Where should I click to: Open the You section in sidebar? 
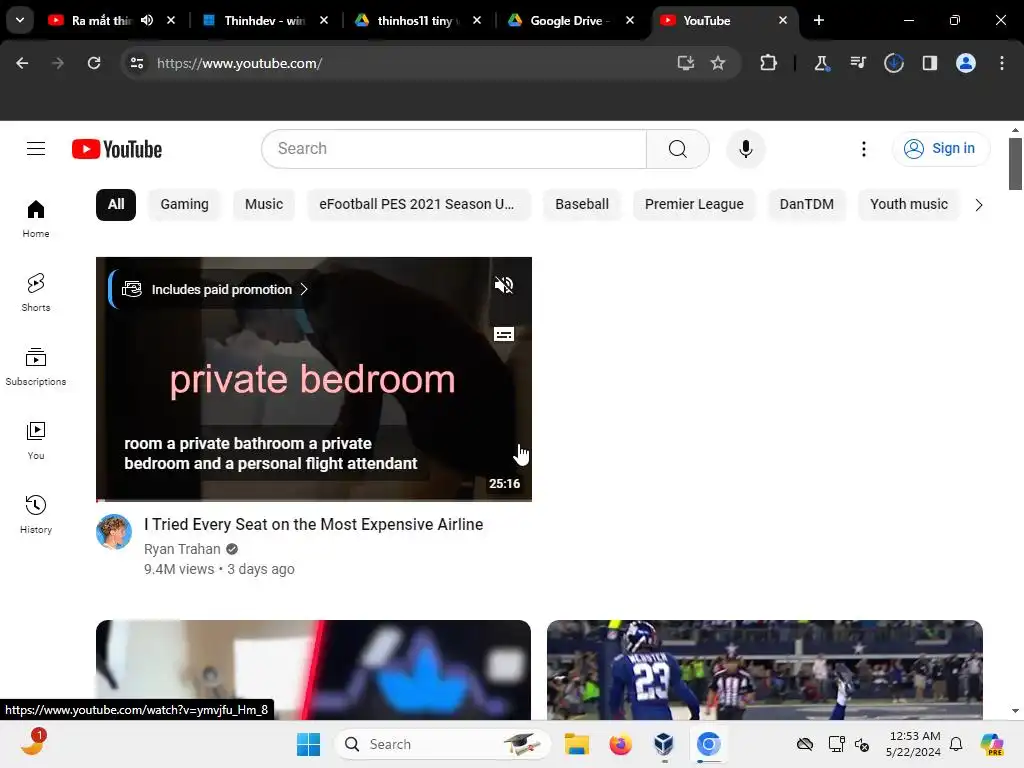[36, 441]
